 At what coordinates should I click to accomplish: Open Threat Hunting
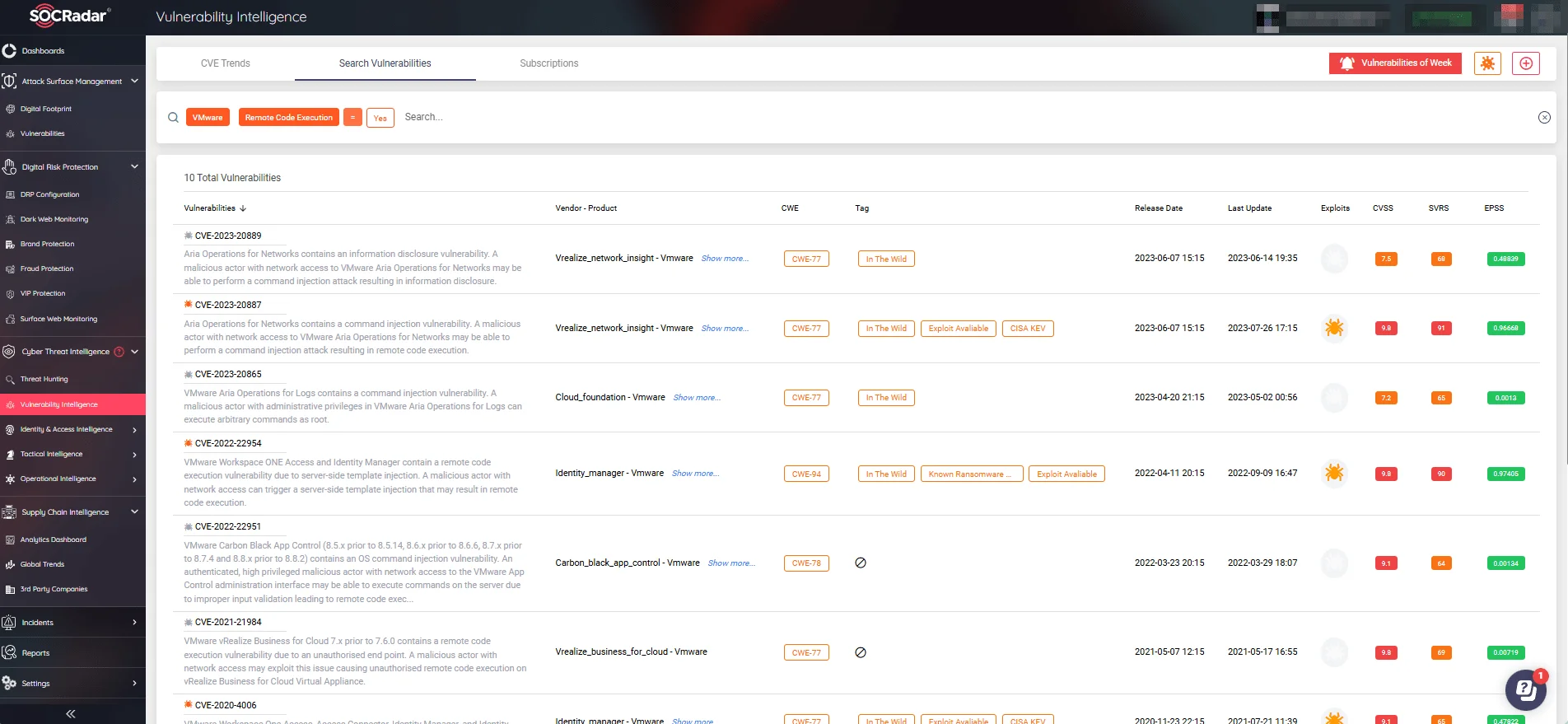[44, 379]
